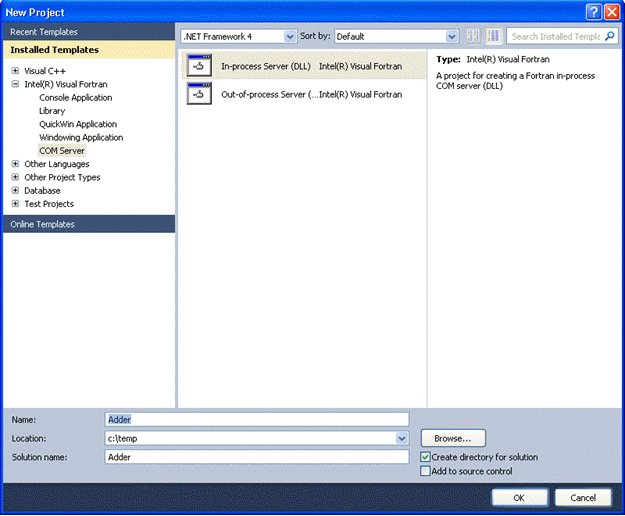Select Database tree item
Image resolution: width=625 pixels, height=516 pixels.
pos(42,190)
